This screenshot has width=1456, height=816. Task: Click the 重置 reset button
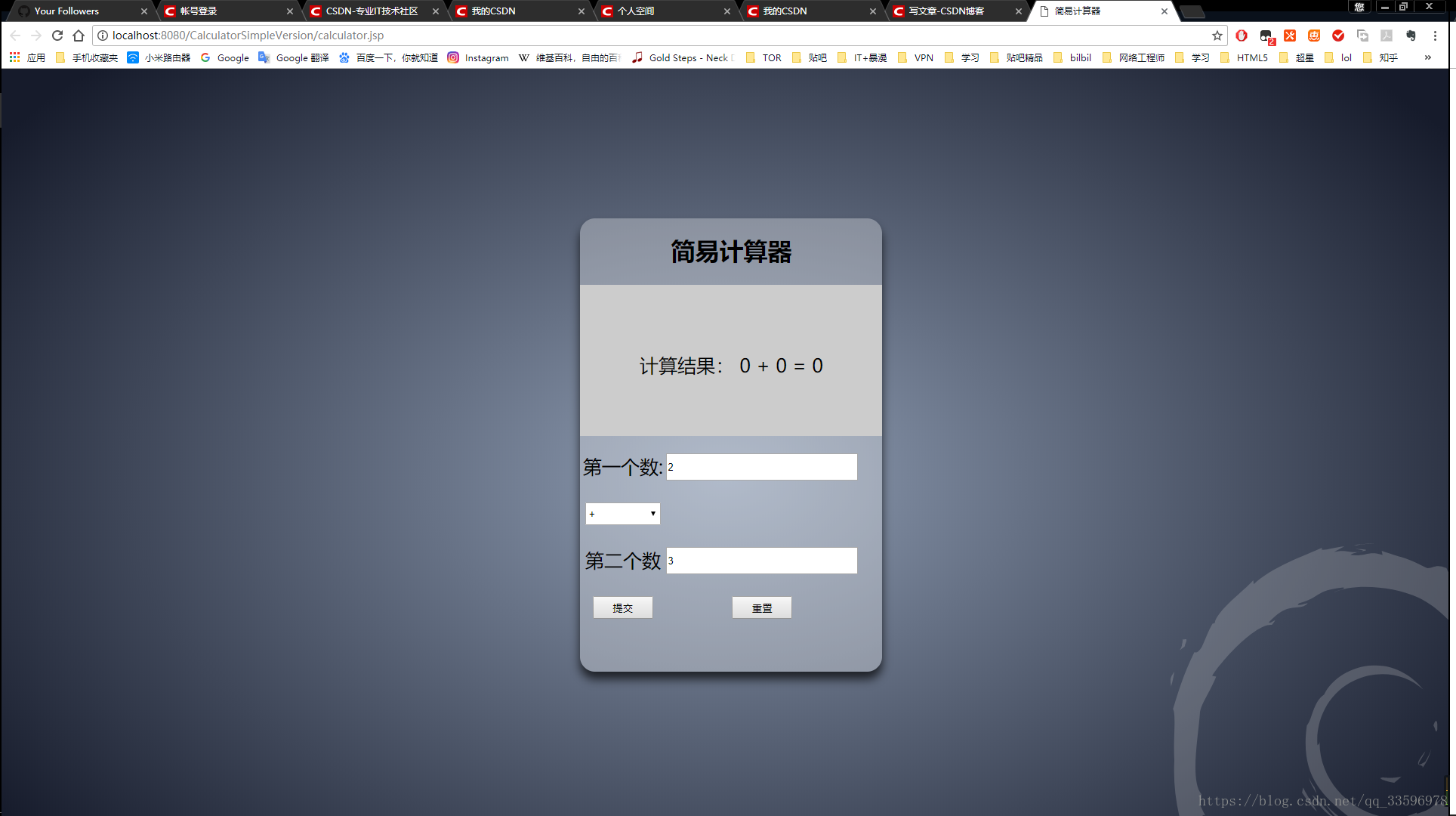[x=762, y=608]
